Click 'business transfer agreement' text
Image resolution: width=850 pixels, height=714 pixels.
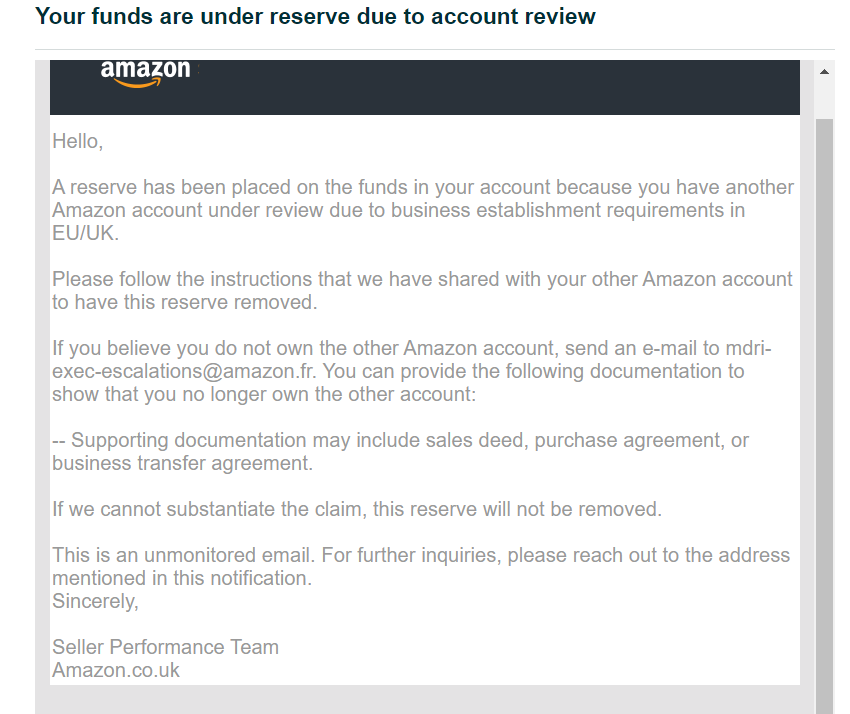(x=182, y=464)
